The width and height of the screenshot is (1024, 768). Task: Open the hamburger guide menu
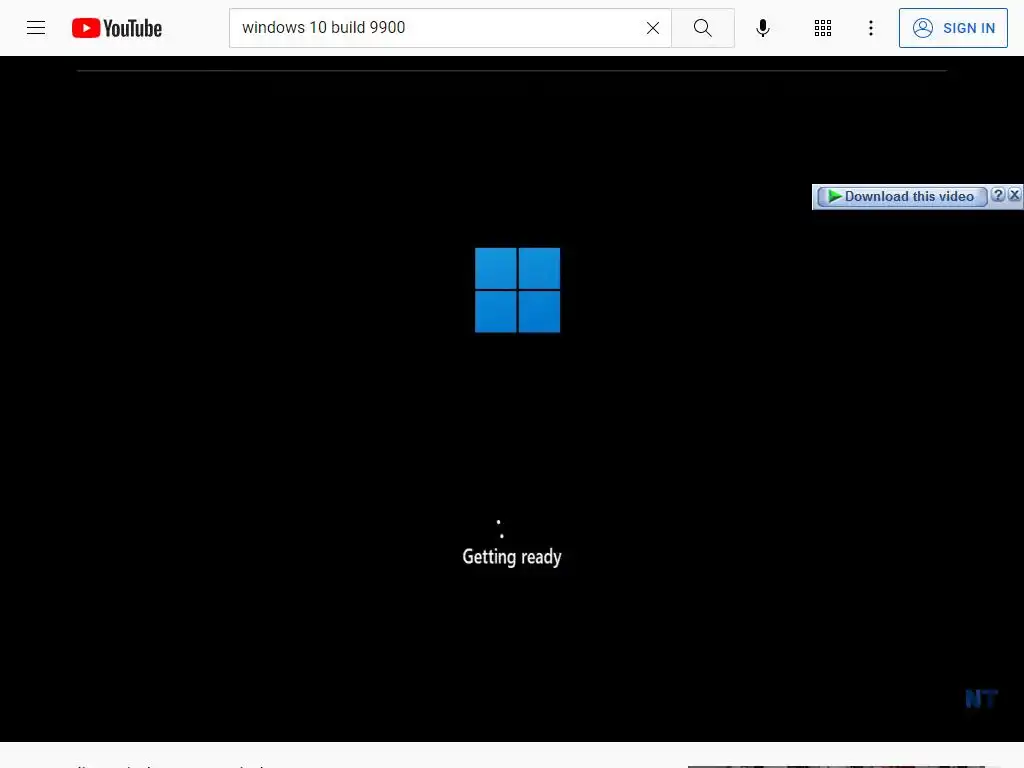tap(36, 28)
